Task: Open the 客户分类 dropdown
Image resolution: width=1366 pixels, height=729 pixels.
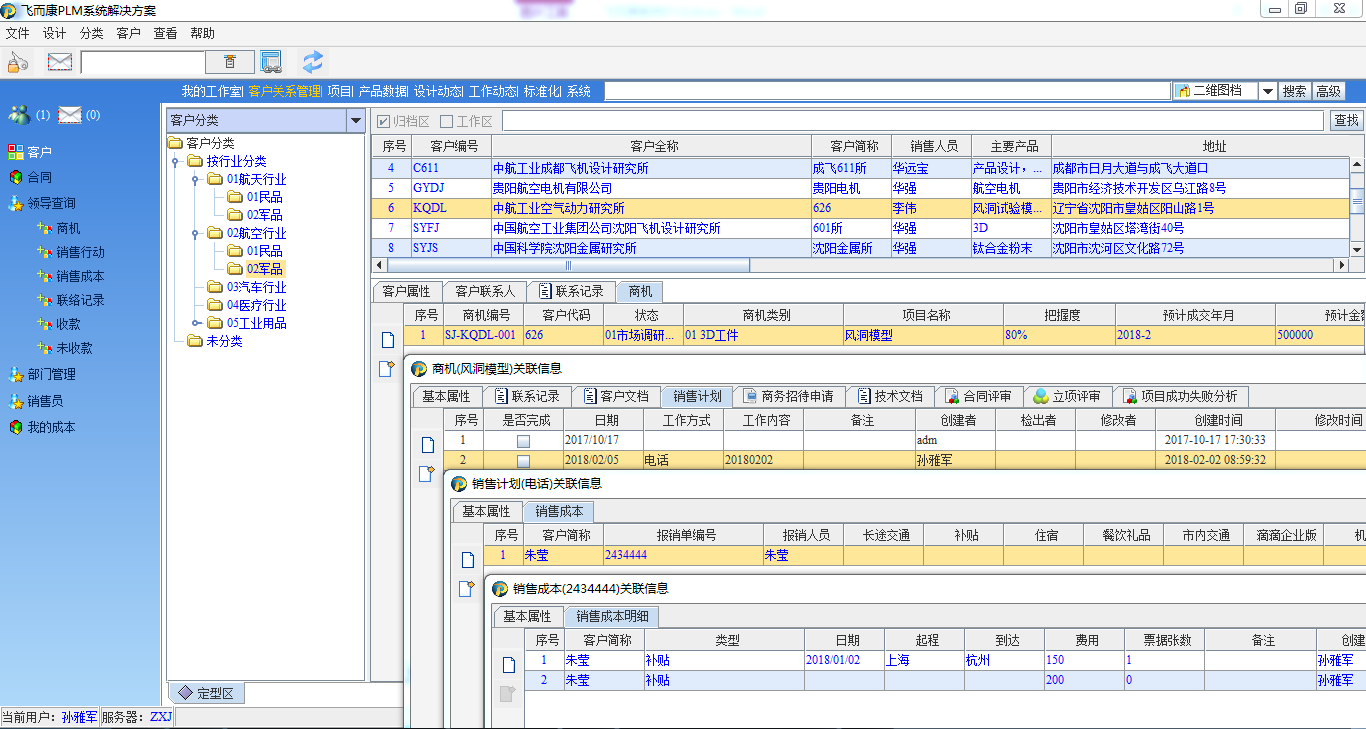Action: tap(355, 120)
